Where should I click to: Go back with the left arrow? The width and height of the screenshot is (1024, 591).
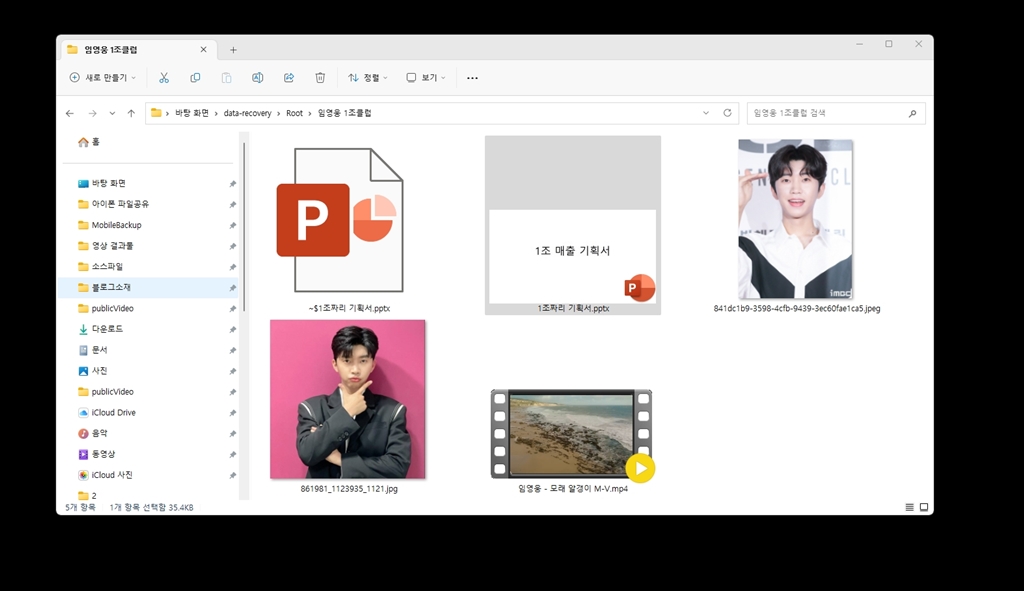70,113
